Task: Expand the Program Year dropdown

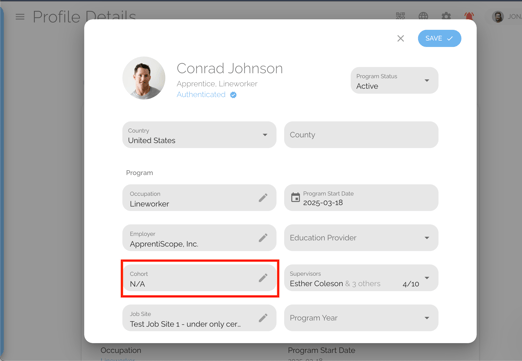Action: (x=361, y=318)
